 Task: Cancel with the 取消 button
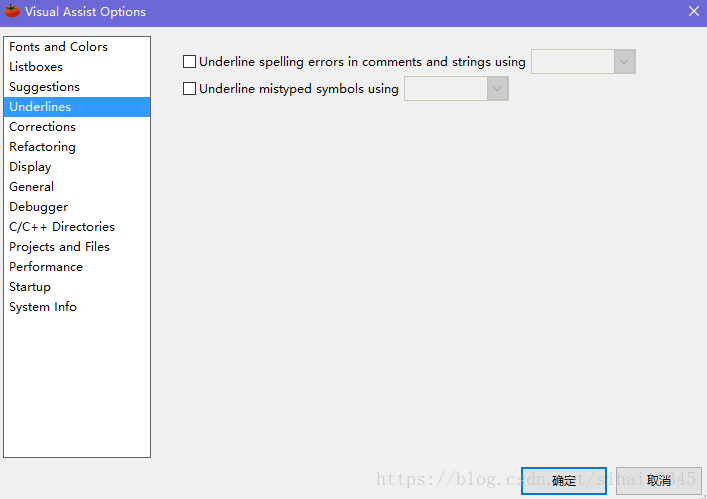(659, 481)
